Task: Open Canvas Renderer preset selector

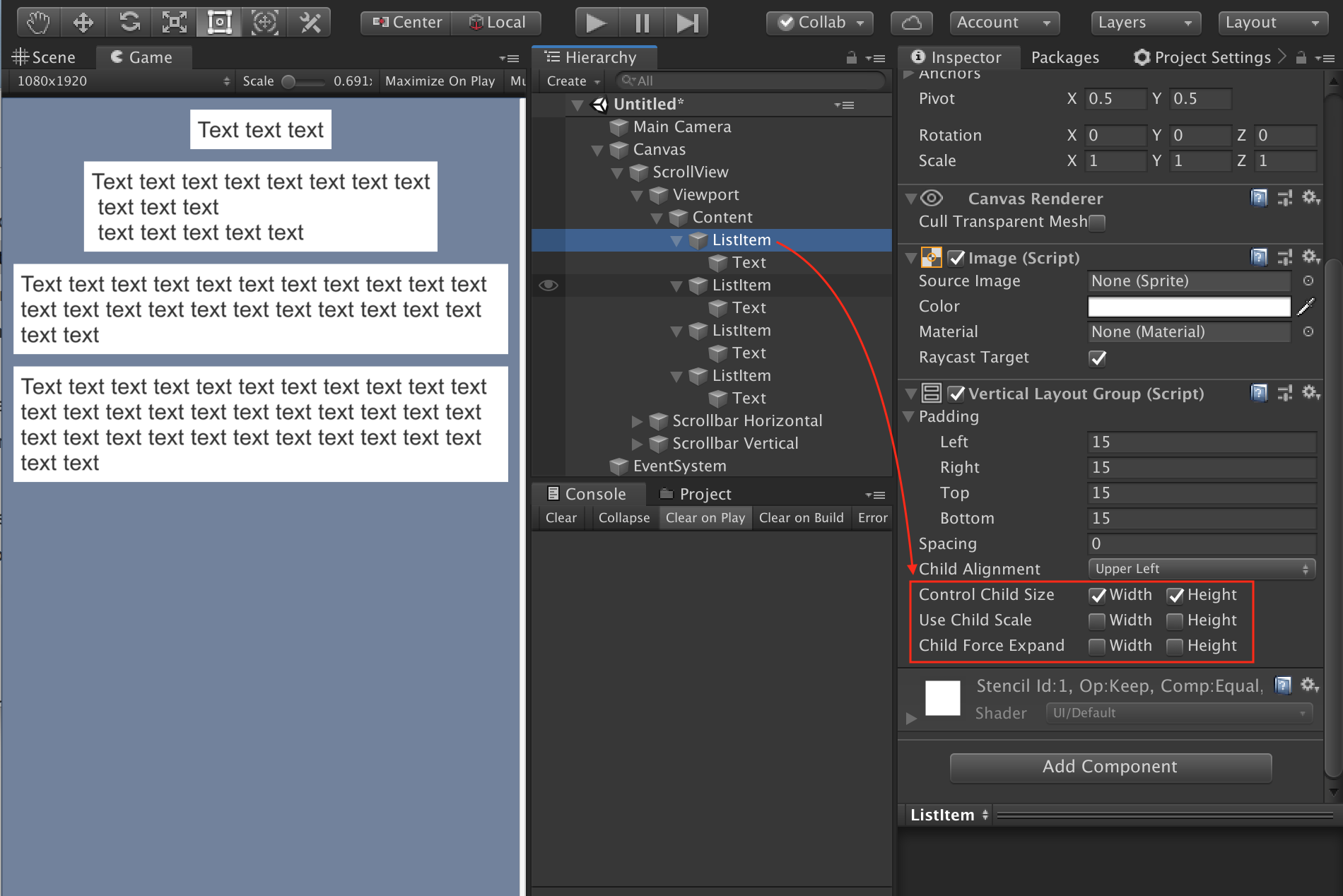Action: pos(1285,198)
